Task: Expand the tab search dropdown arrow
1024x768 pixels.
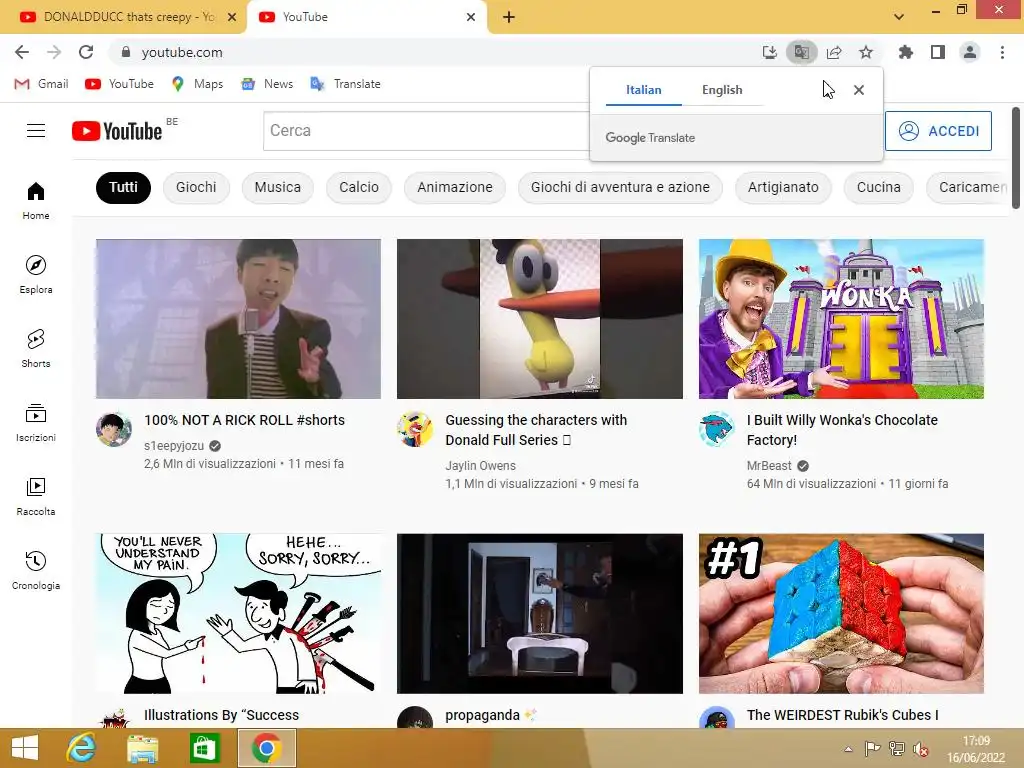Action: coord(899,17)
